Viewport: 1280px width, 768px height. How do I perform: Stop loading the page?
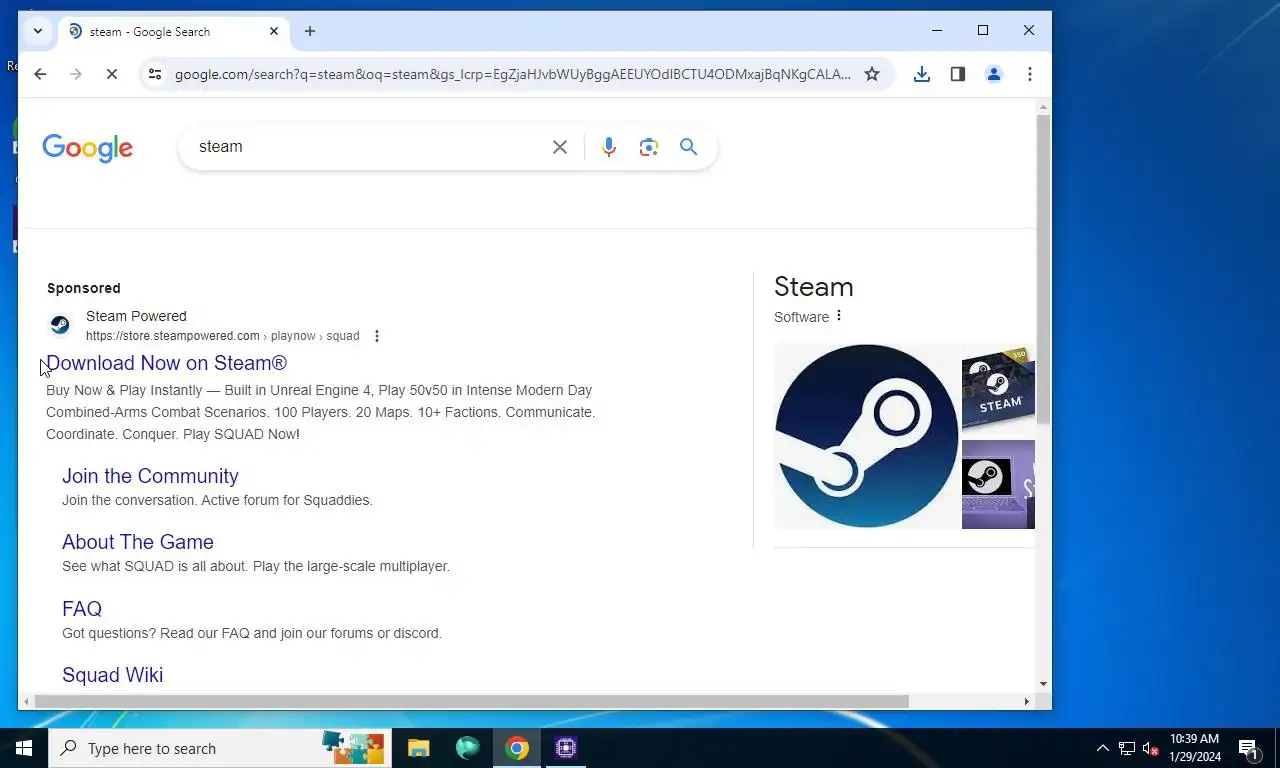(112, 74)
